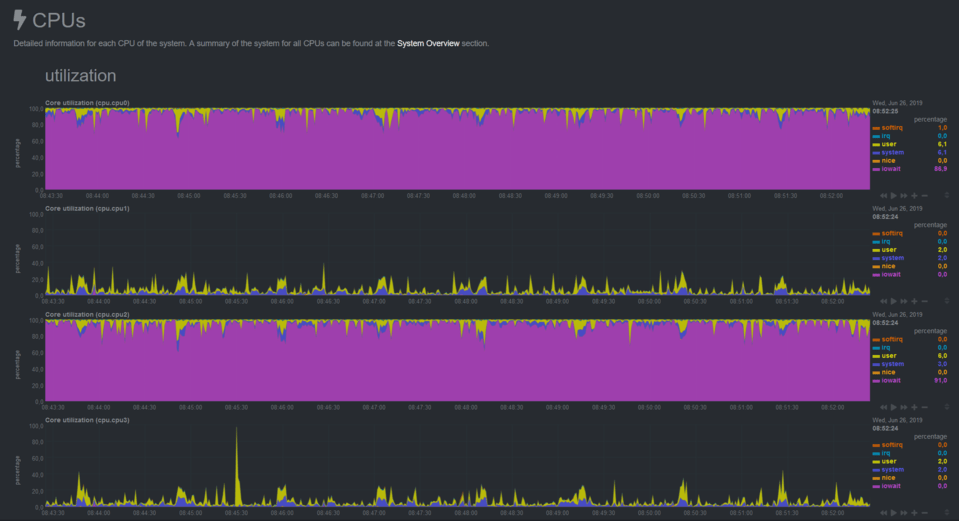The height and width of the screenshot is (521, 959).
Task: Reset the cpu2 chart with play button
Action: tap(894, 407)
